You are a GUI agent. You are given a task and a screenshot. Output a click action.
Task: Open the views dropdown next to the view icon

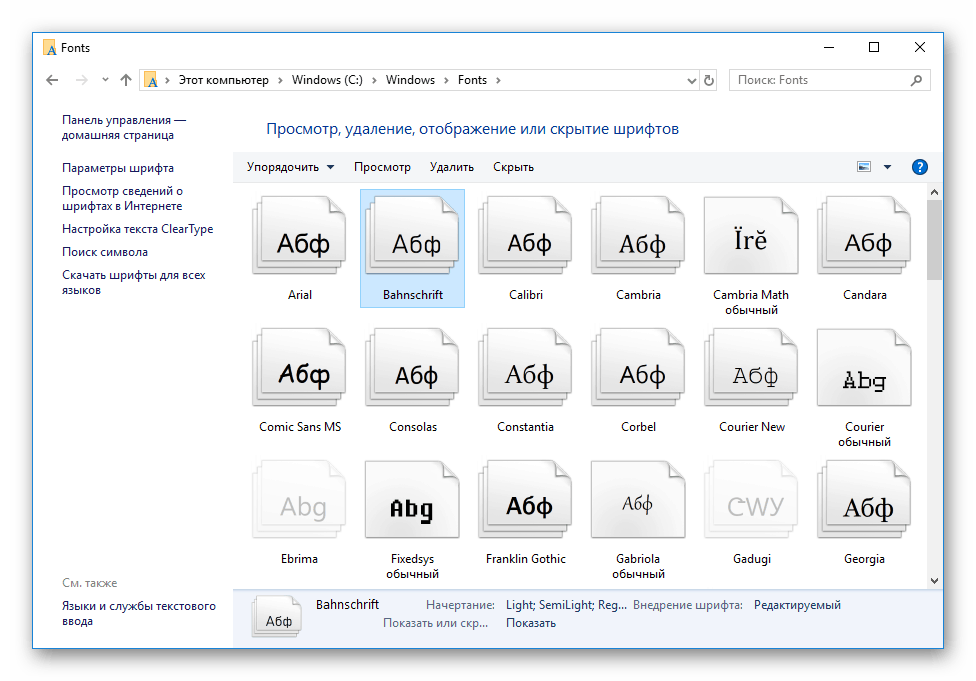[x=885, y=166]
